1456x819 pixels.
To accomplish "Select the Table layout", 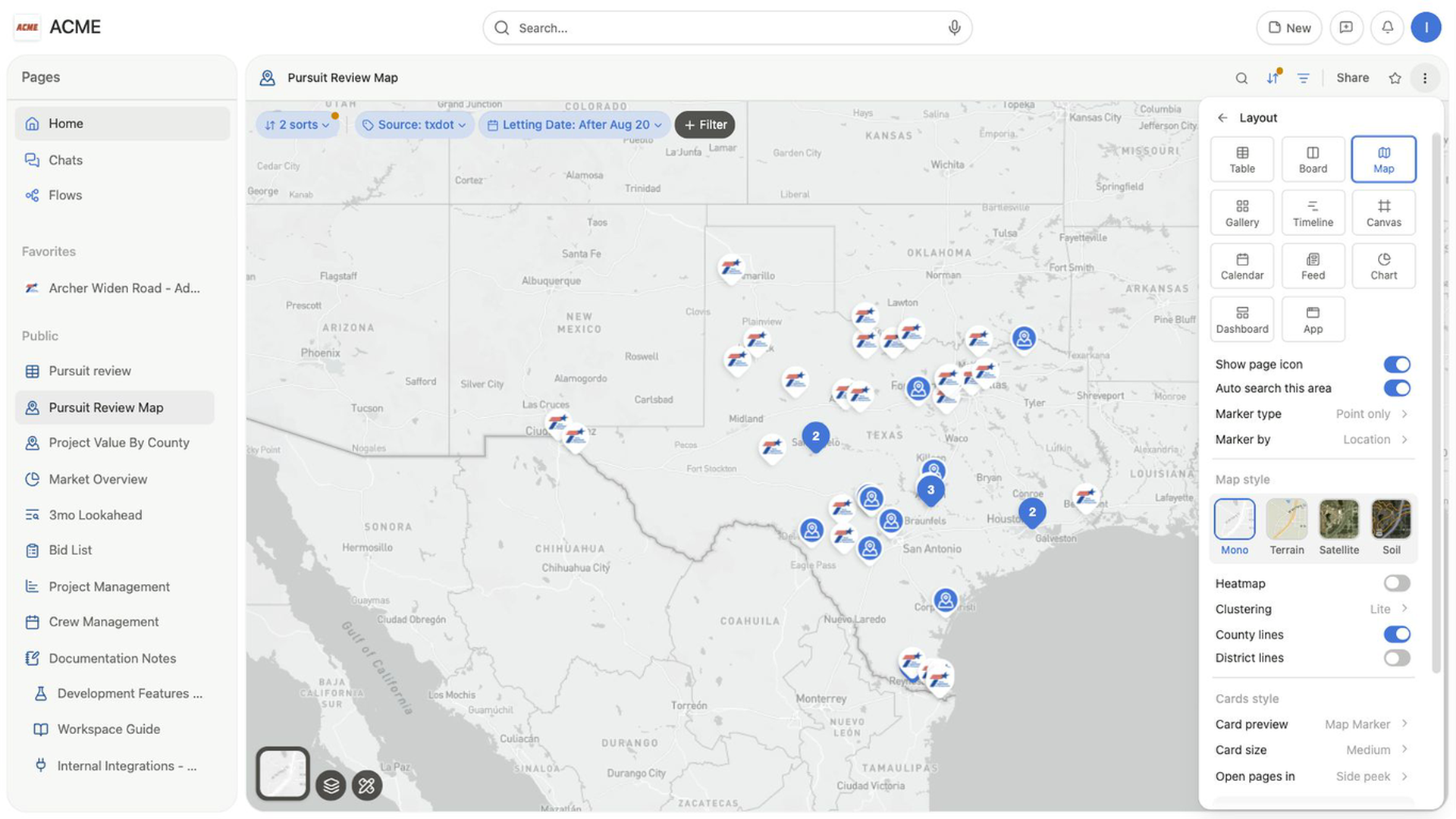I will [1242, 159].
